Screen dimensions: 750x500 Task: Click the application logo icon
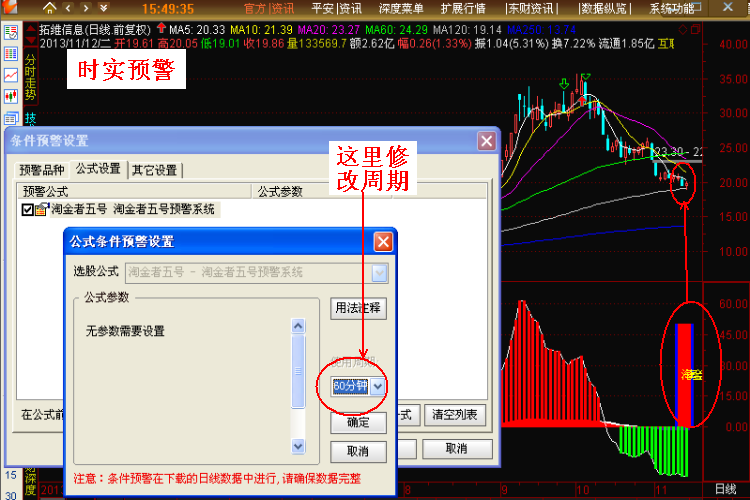[x=10, y=7]
